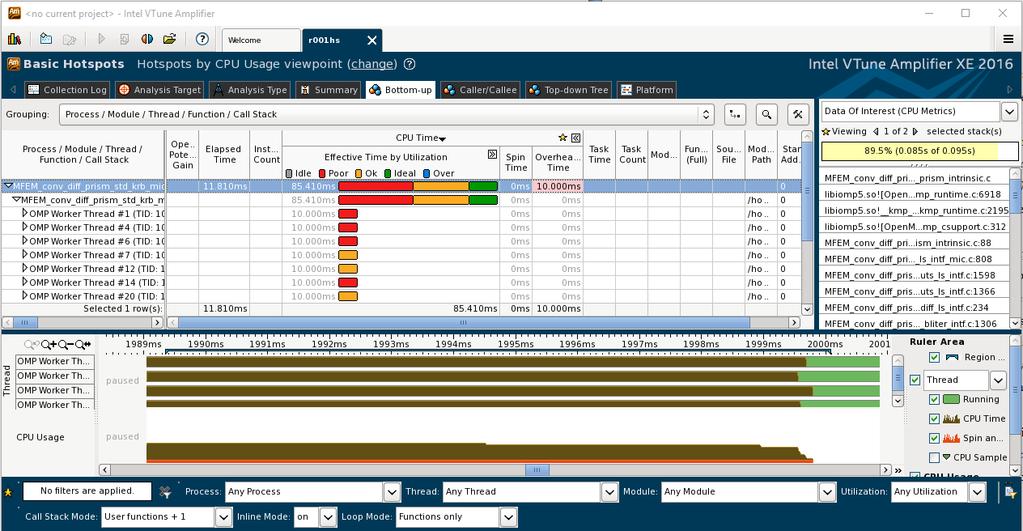Open the Collection Log tab
Screen dimensions: 1023x531
pos(67,90)
